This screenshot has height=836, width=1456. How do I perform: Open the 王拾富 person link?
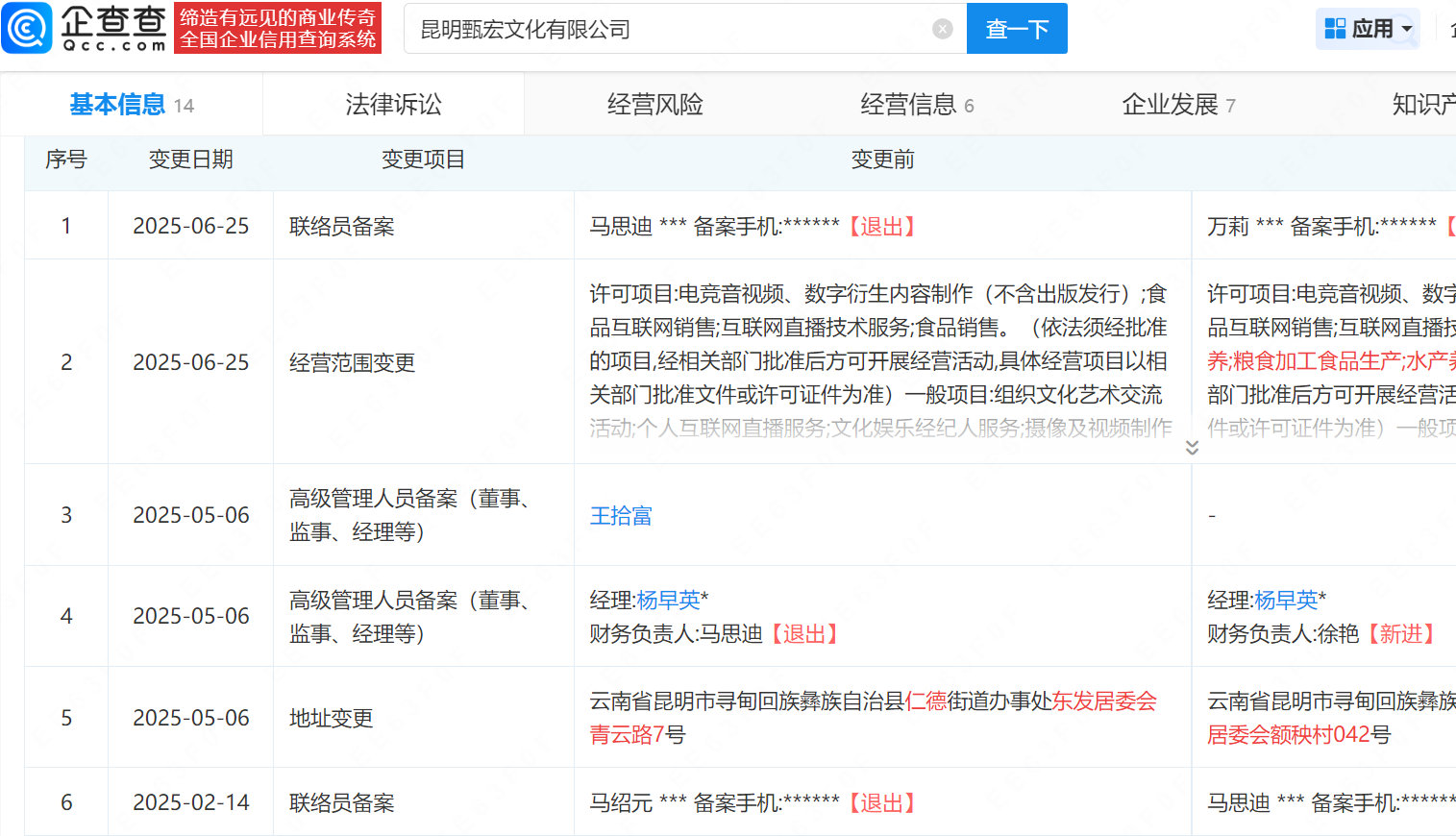point(621,516)
